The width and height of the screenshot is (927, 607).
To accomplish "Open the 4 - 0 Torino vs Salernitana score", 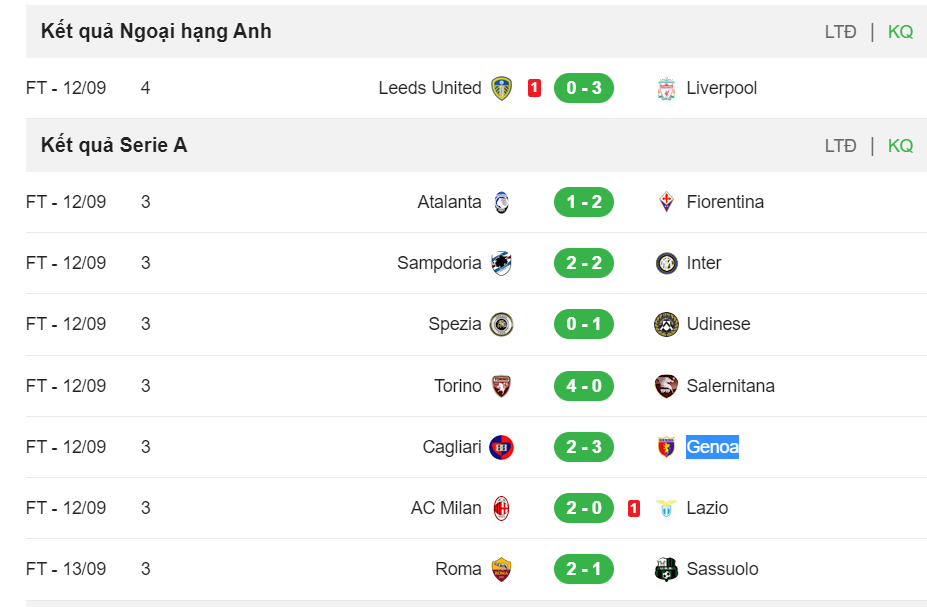I will point(584,386).
